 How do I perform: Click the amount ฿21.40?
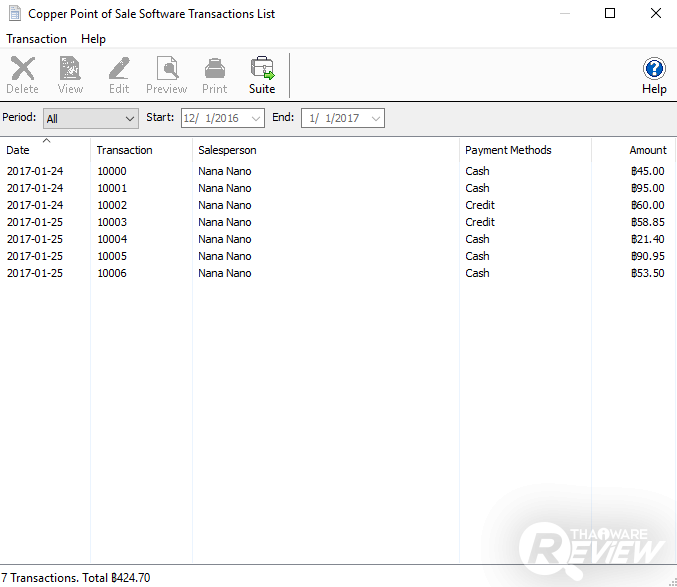[648, 239]
